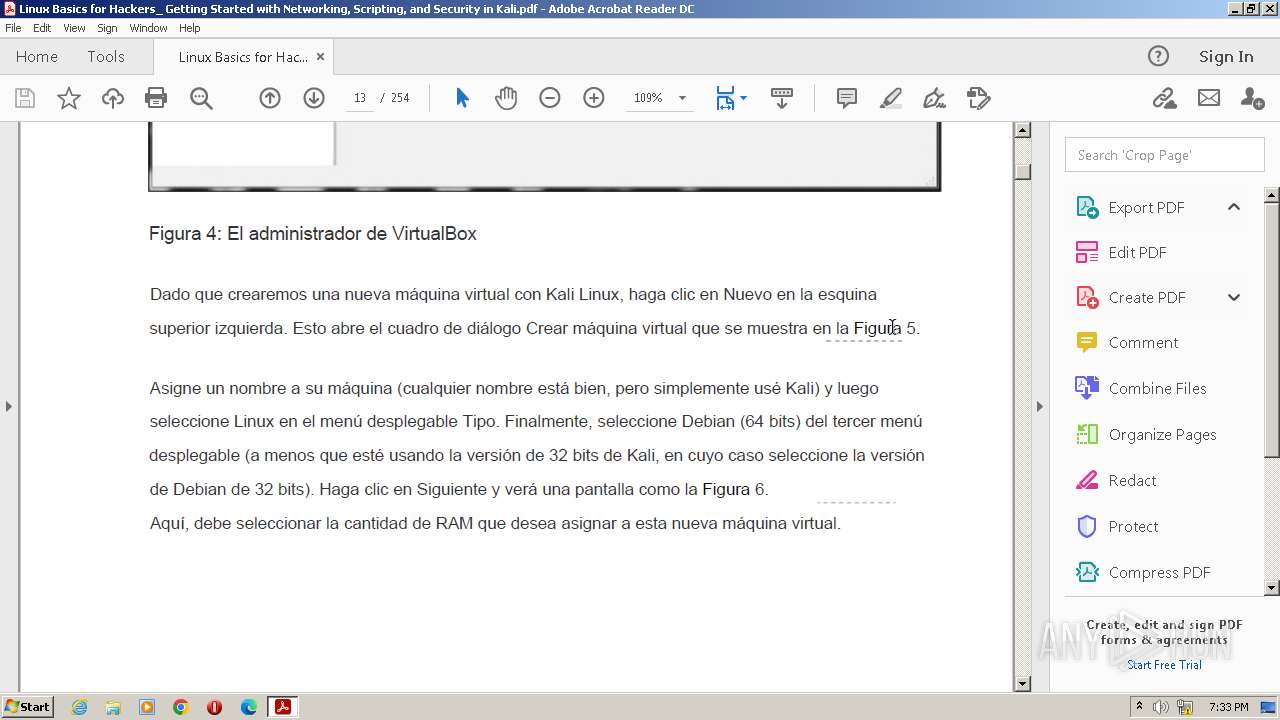Click the share link icon

click(1164, 98)
